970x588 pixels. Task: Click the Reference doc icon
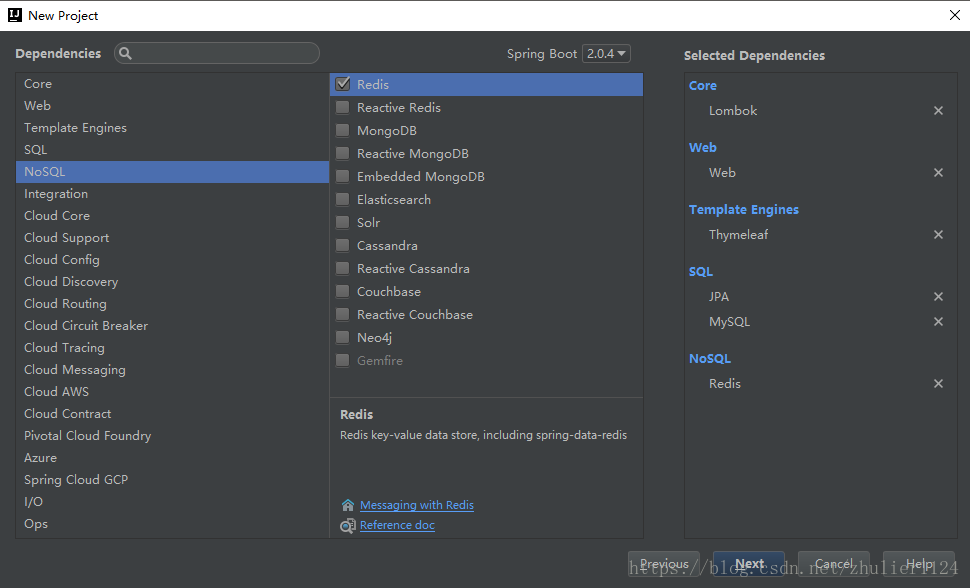[347, 525]
